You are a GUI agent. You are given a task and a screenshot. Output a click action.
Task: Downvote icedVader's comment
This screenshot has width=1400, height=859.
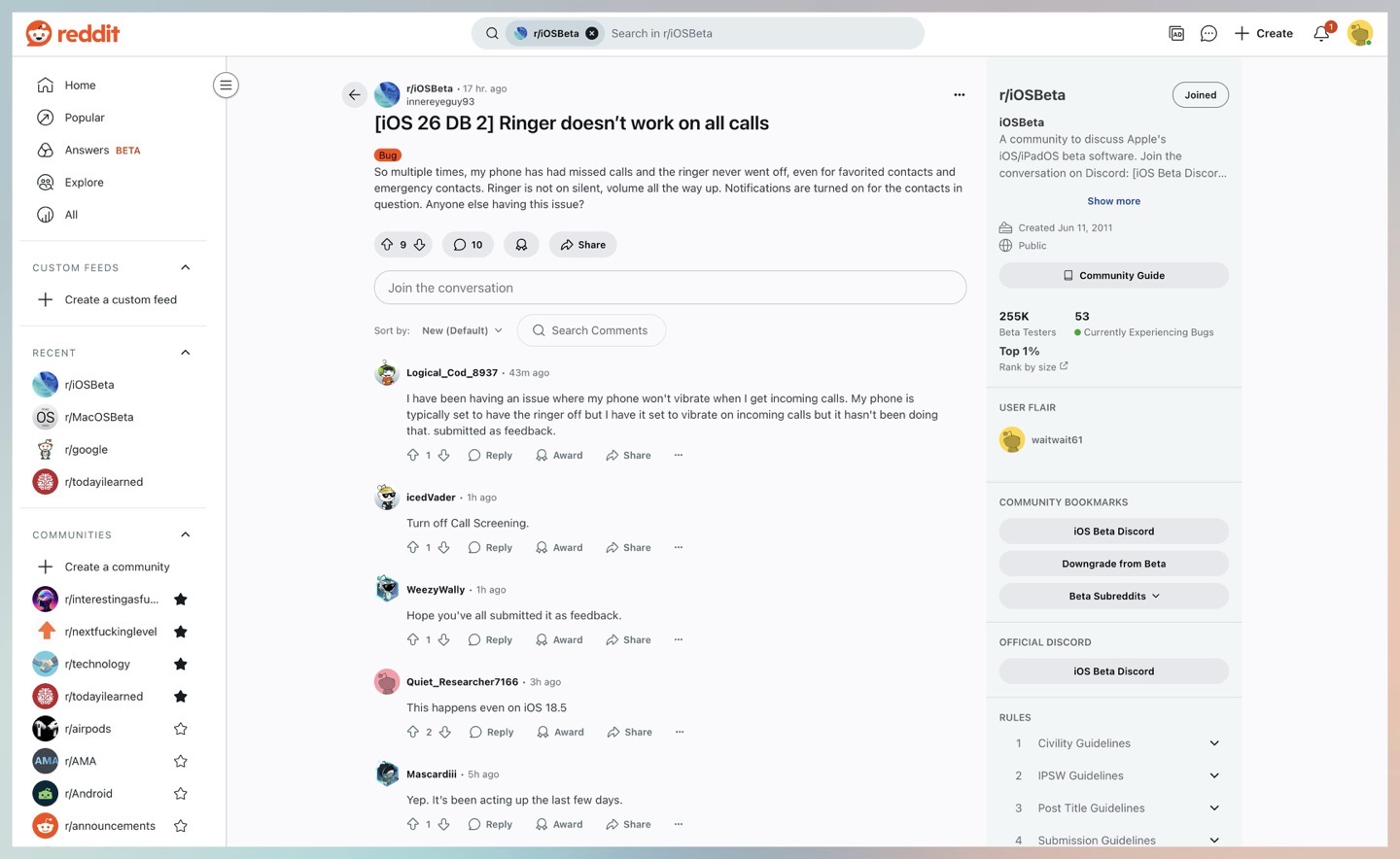443,547
